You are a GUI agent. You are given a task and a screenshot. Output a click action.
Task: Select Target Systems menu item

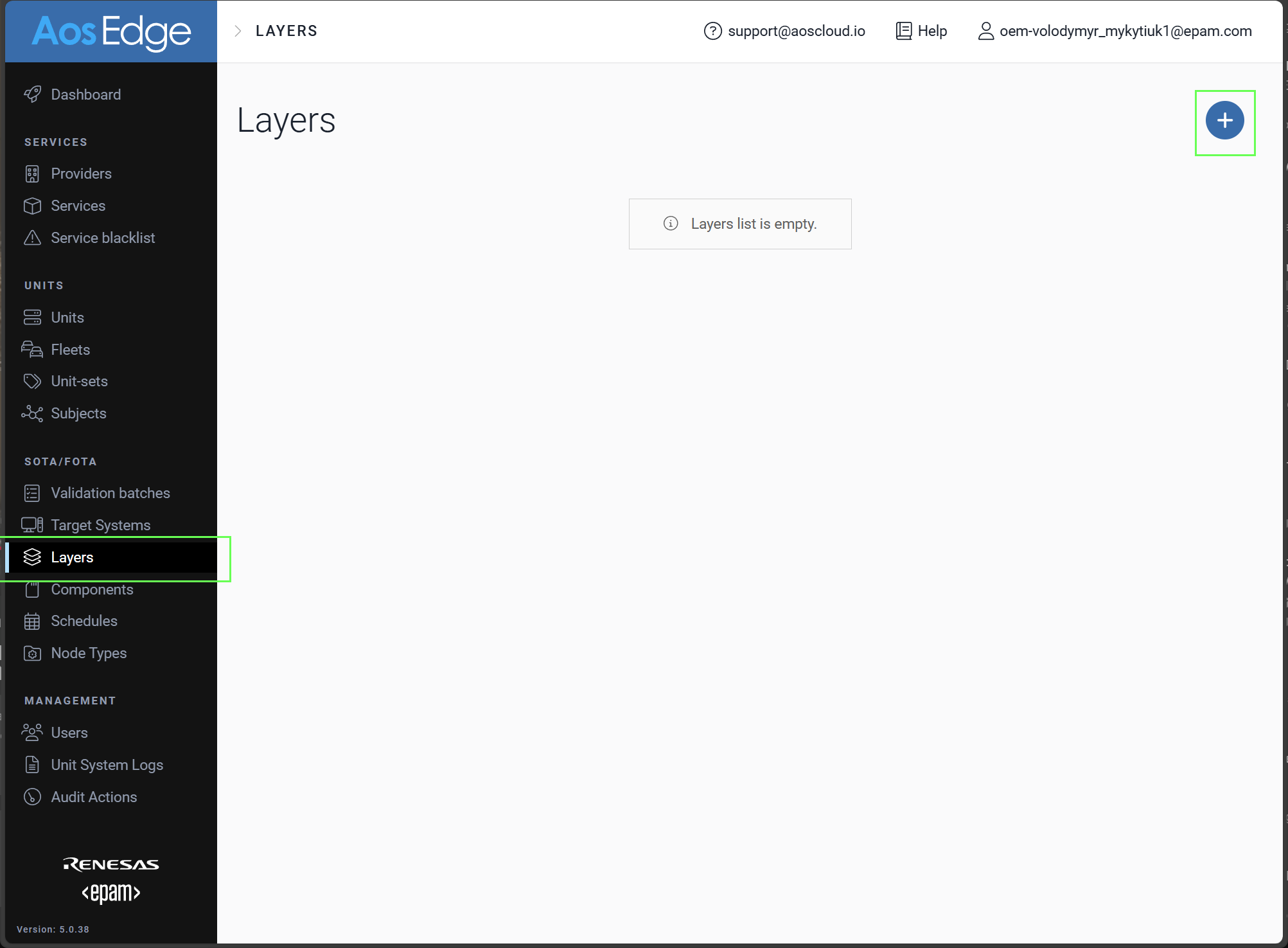click(x=100, y=524)
